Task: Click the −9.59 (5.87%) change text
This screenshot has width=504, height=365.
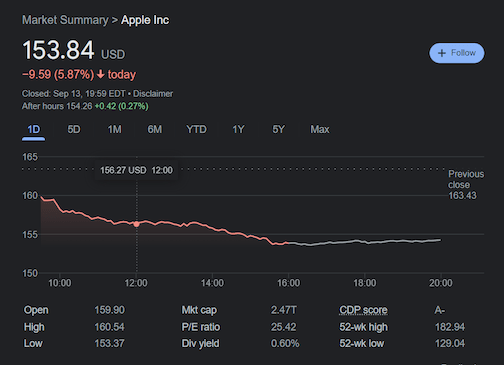Action: pyautogui.click(x=58, y=74)
